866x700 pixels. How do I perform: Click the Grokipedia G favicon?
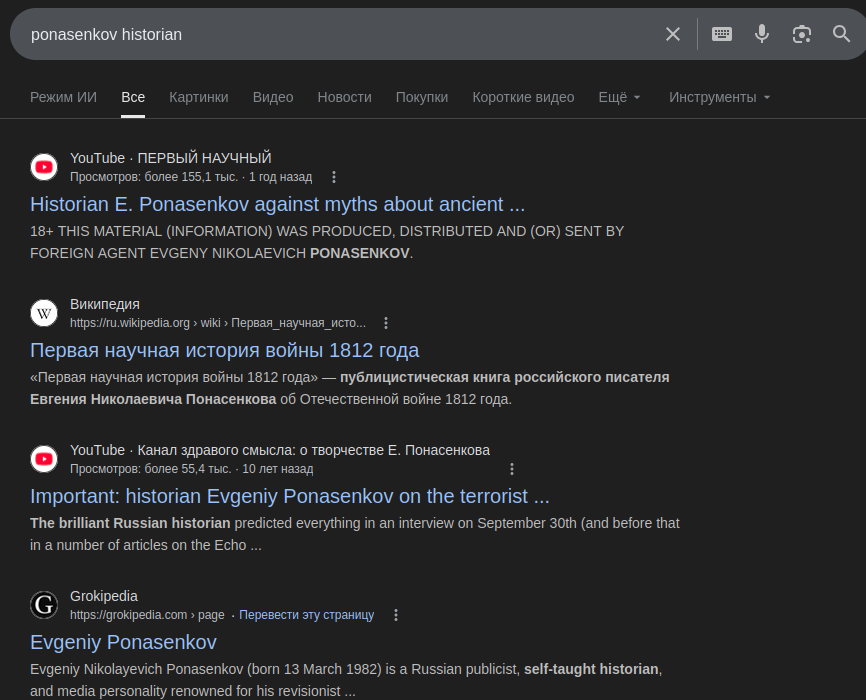[x=44, y=605]
